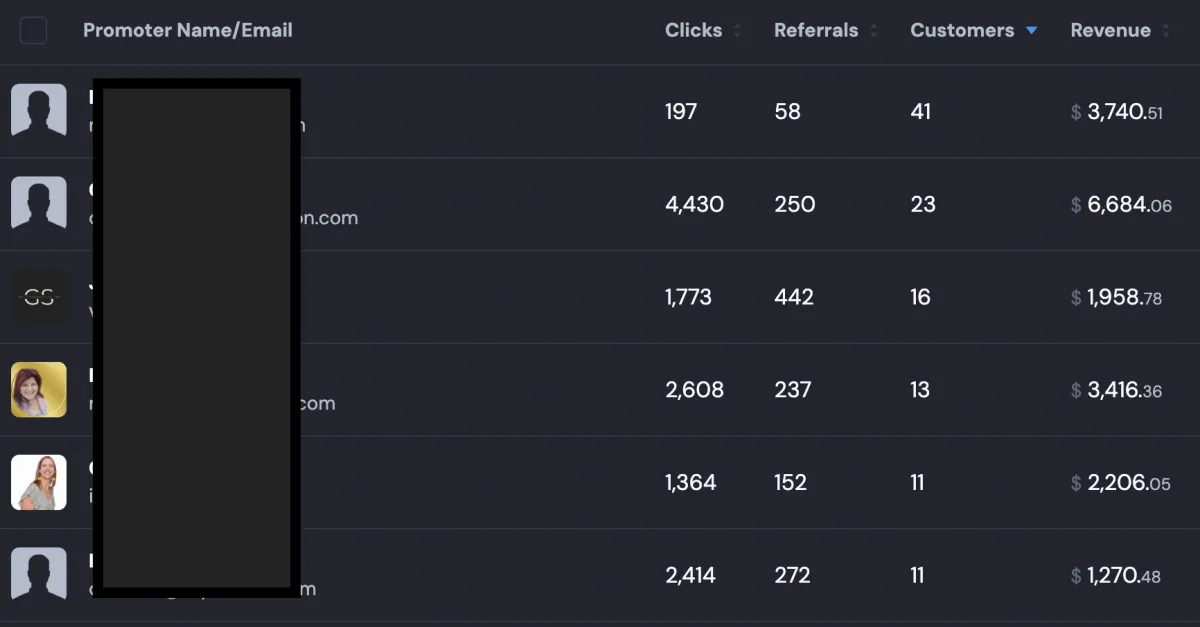Viewport: 1200px width, 627px height.
Task: Tick the select-all checkbox in table header
Action: click(33, 31)
